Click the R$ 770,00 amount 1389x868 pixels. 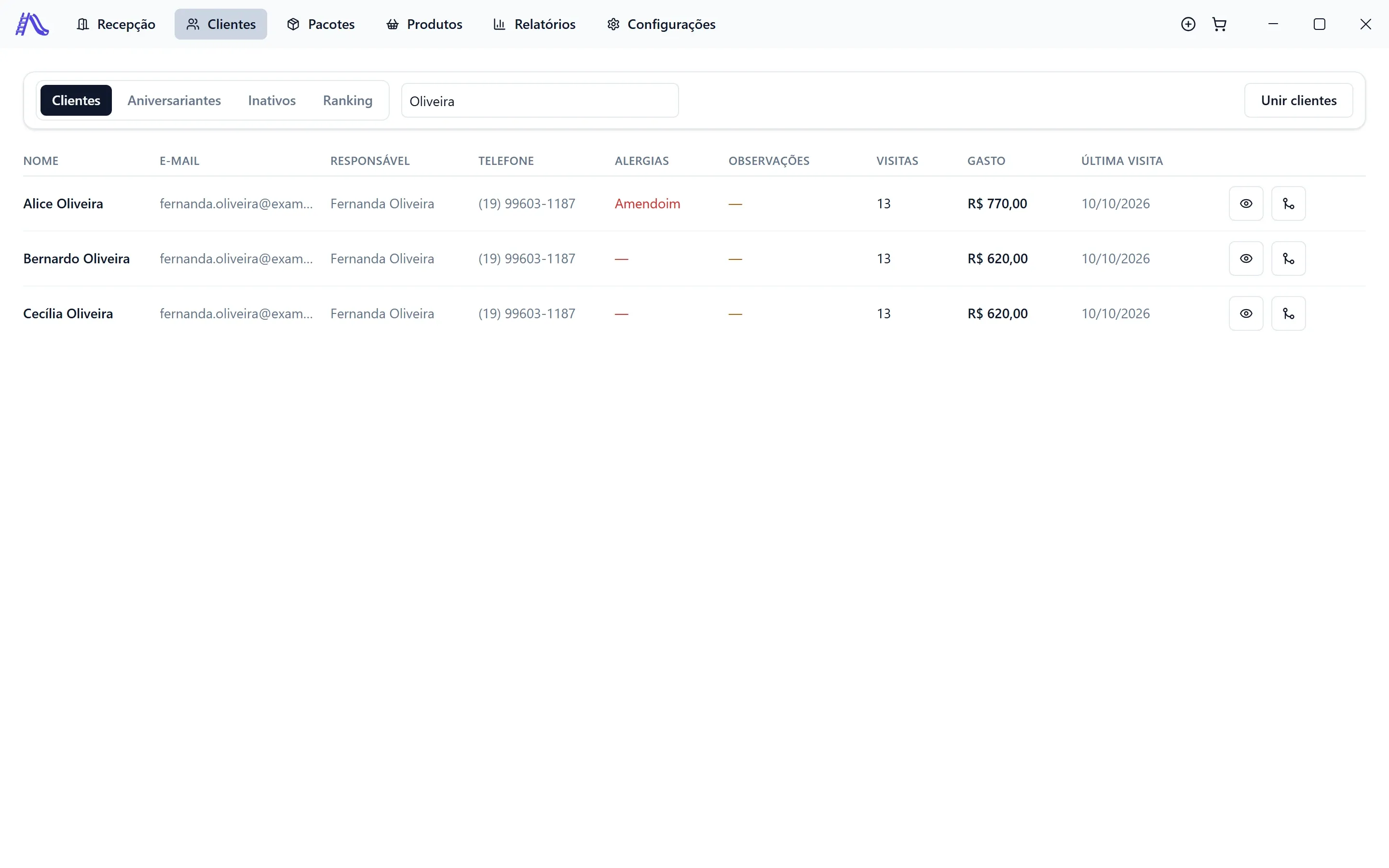tap(997, 204)
